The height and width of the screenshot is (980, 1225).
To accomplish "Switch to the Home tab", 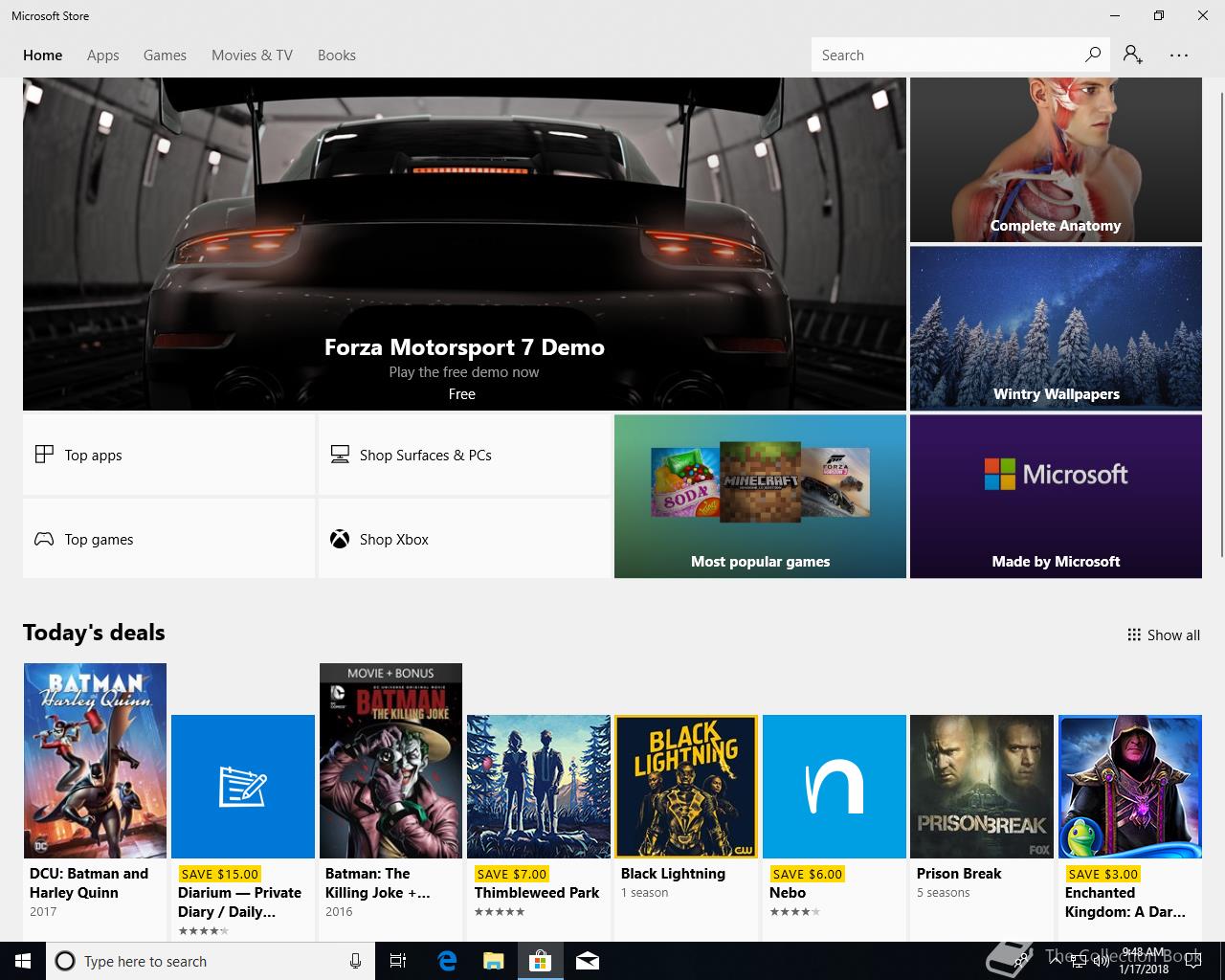I will [x=43, y=56].
